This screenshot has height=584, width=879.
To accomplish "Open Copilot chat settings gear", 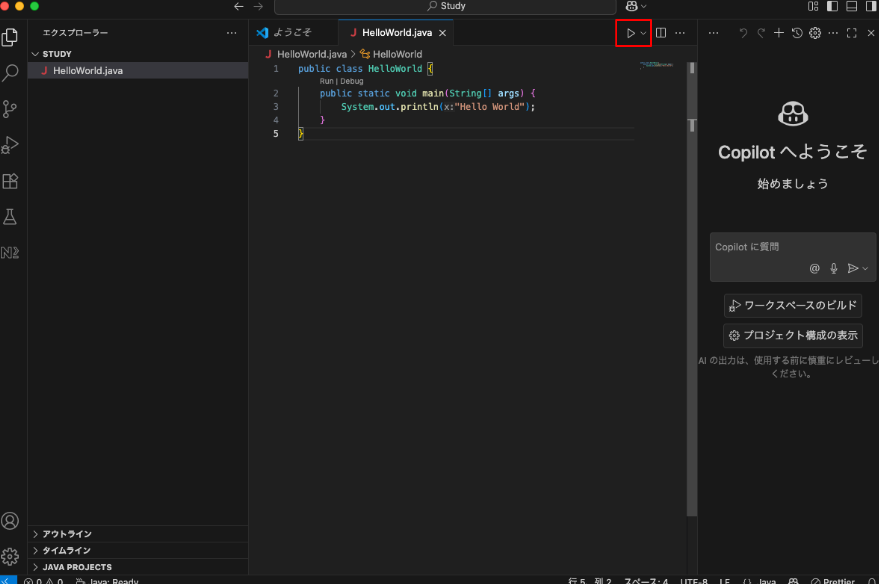I will (x=815, y=33).
